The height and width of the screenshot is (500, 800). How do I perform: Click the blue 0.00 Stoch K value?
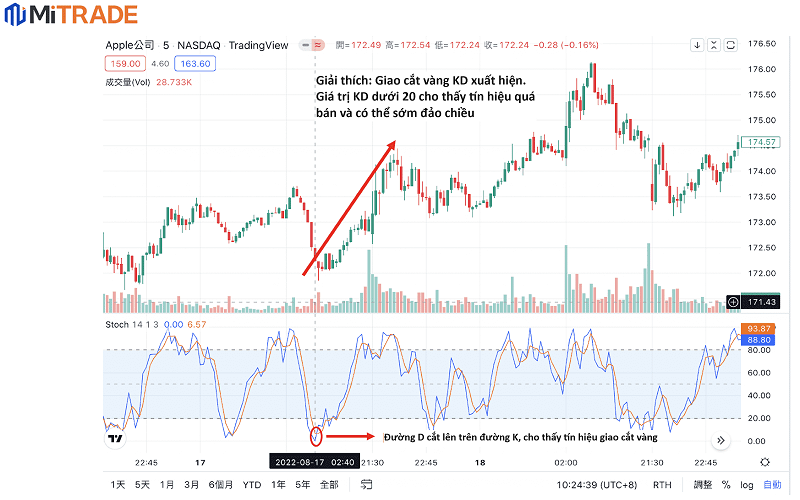click(x=173, y=324)
